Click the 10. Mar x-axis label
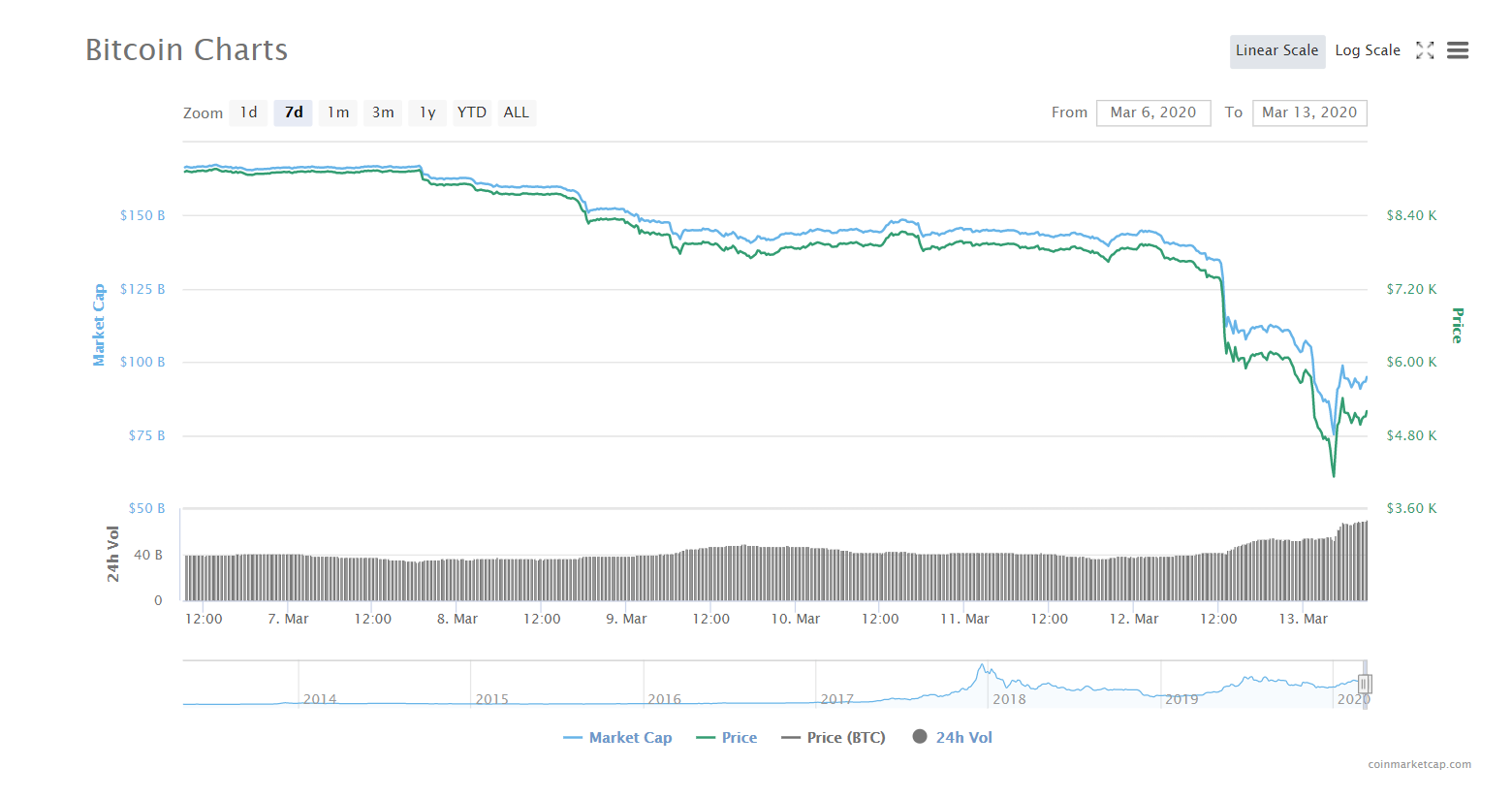 pos(796,619)
